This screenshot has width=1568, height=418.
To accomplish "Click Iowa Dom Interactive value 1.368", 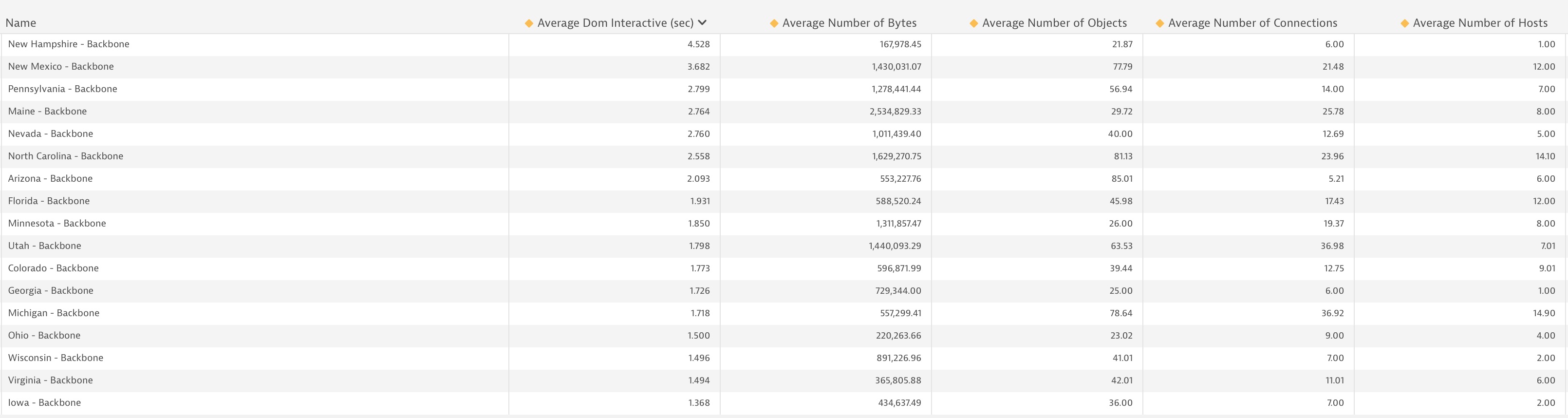I will pos(699,403).
